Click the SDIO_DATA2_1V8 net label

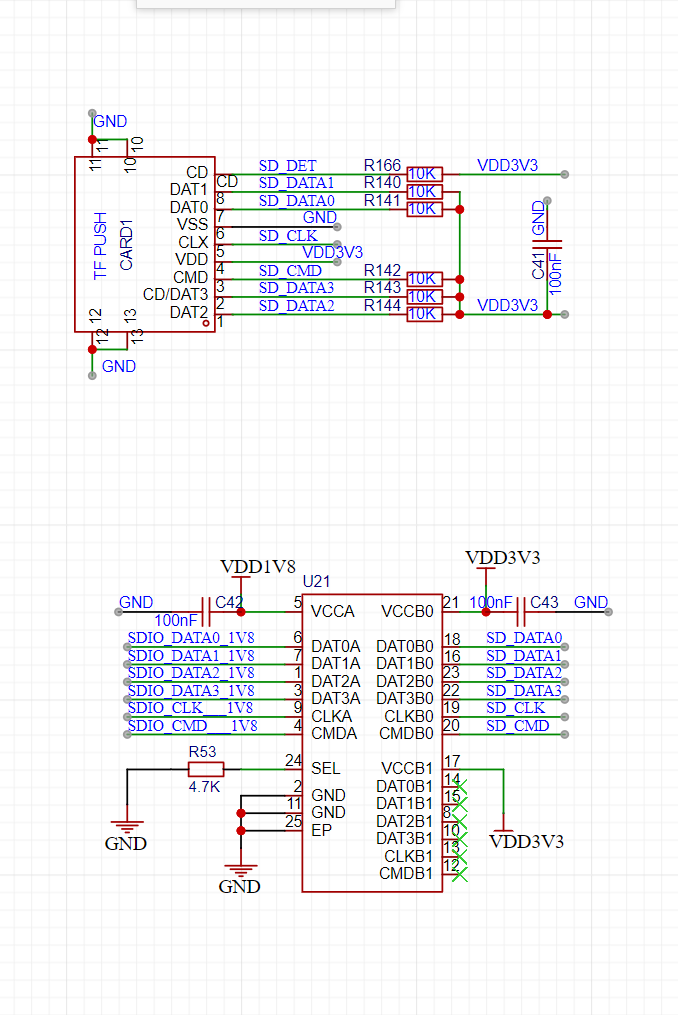click(x=191, y=673)
